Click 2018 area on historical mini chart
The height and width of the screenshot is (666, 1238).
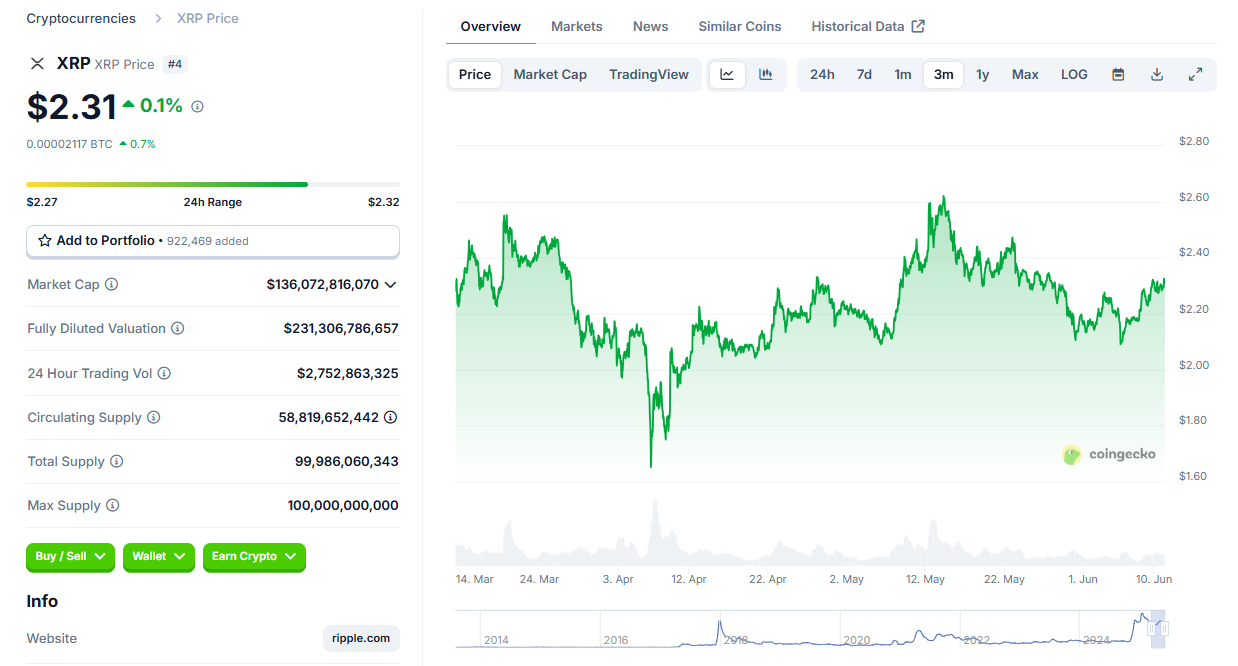736,640
